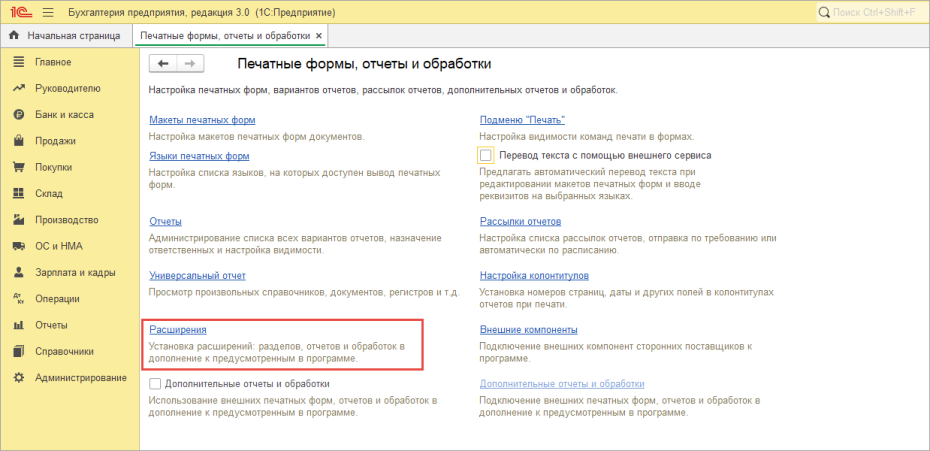Click the Склад boxes icon
Image resolution: width=930 pixels, height=451 pixels.
[x=19, y=193]
